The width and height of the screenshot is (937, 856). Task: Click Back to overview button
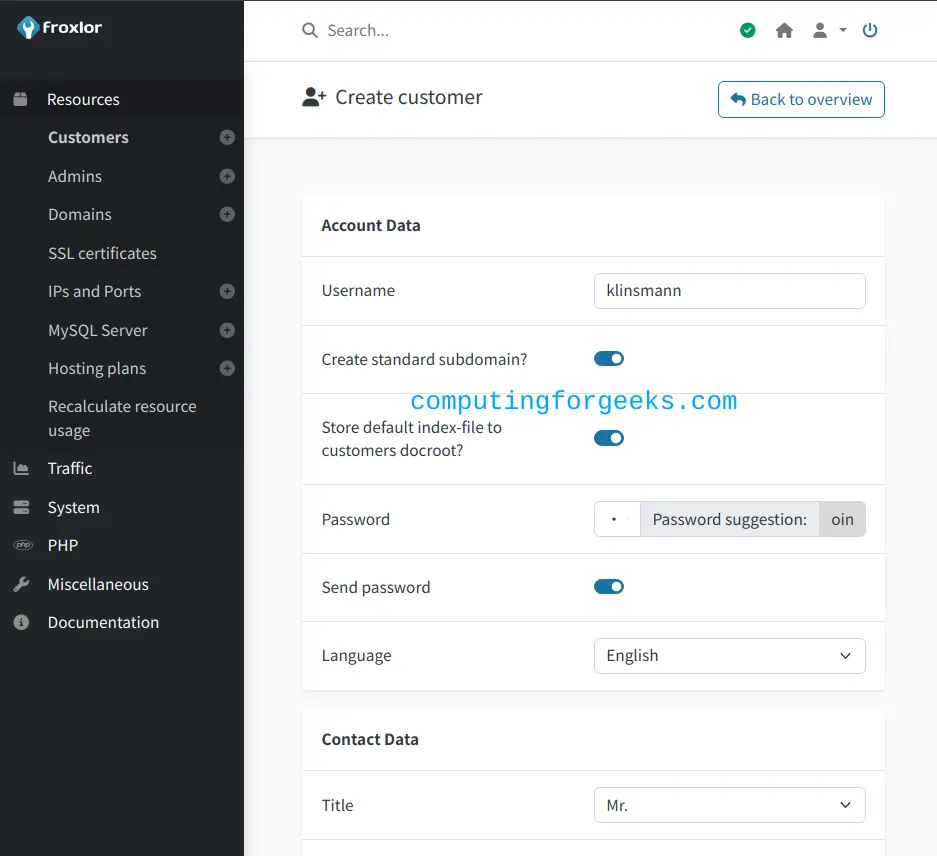click(801, 99)
